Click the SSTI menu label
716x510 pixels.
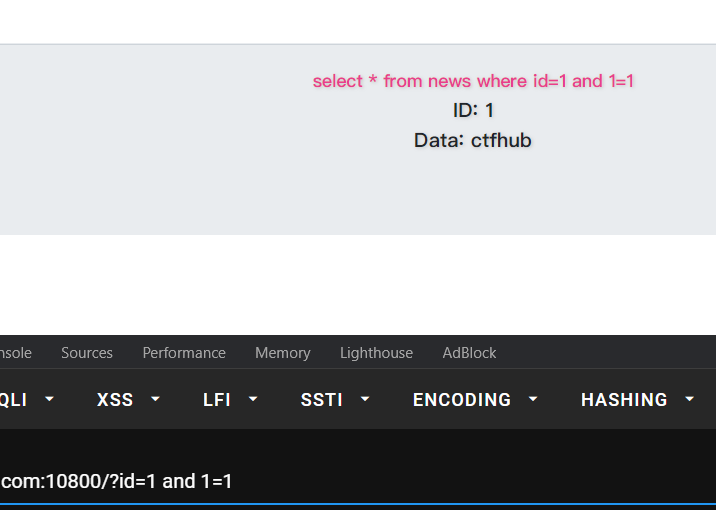[x=321, y=400]
